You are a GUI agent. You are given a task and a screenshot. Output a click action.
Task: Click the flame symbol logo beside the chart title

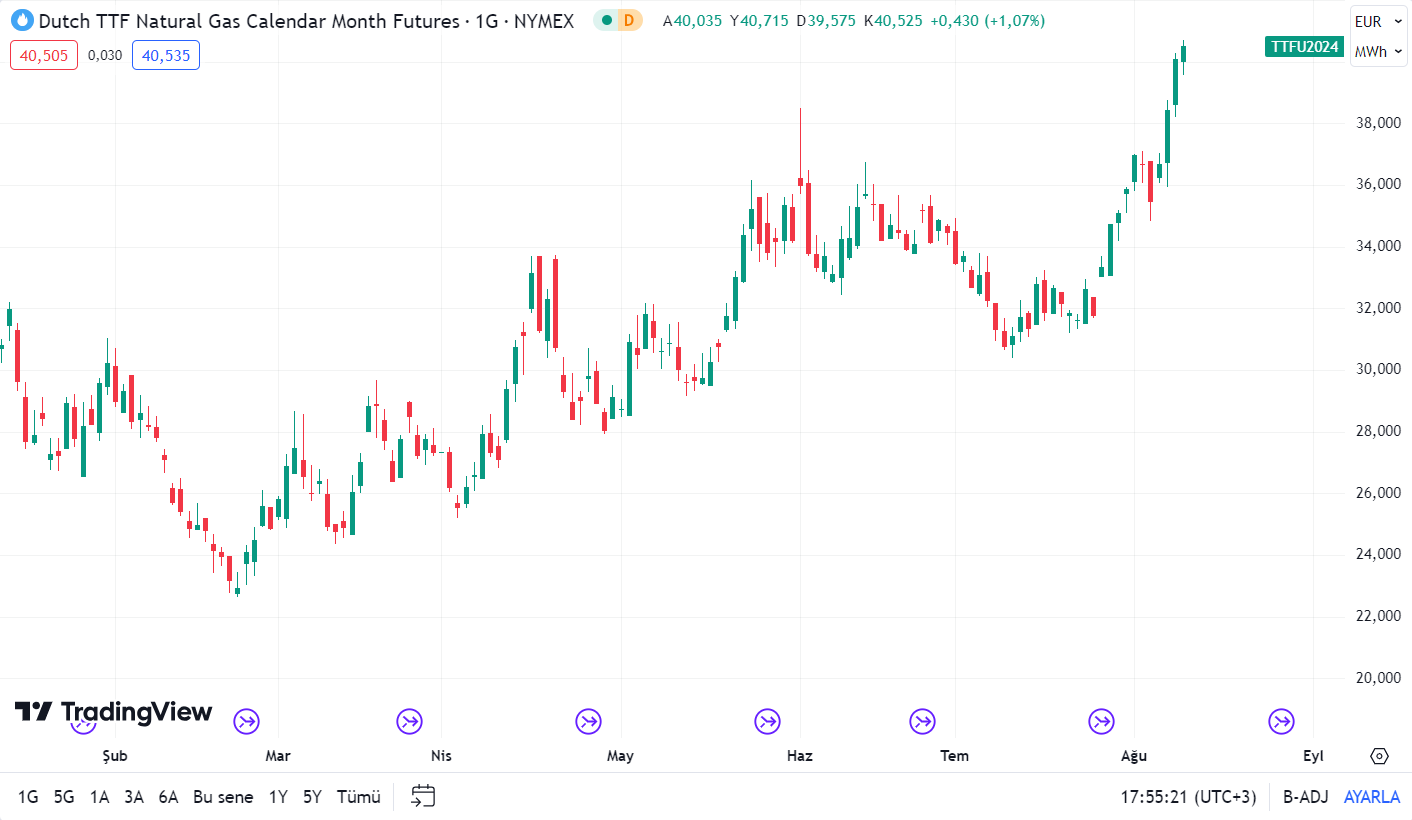pos(22,20)
